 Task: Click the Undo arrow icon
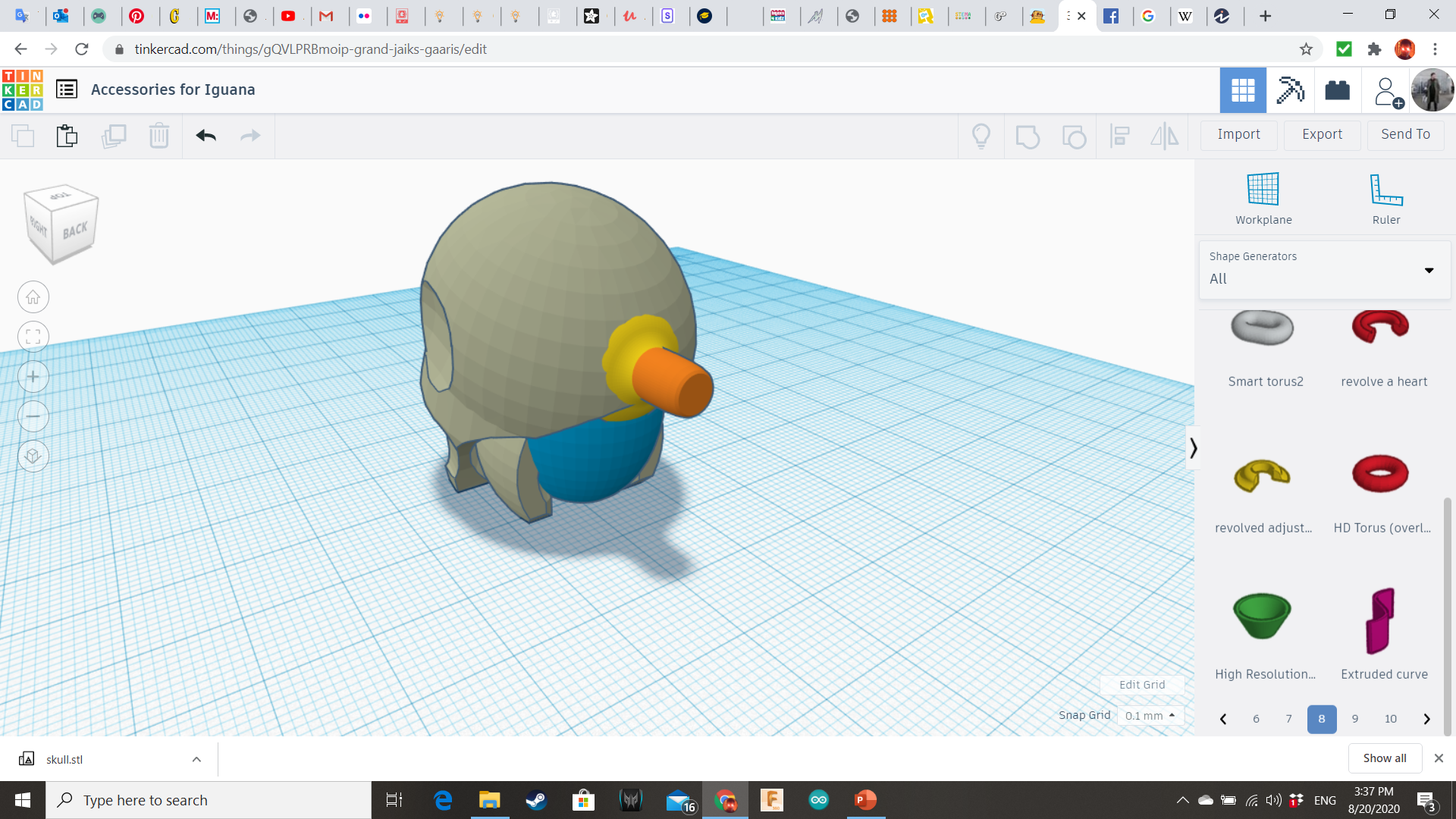(x=206, y=136)
